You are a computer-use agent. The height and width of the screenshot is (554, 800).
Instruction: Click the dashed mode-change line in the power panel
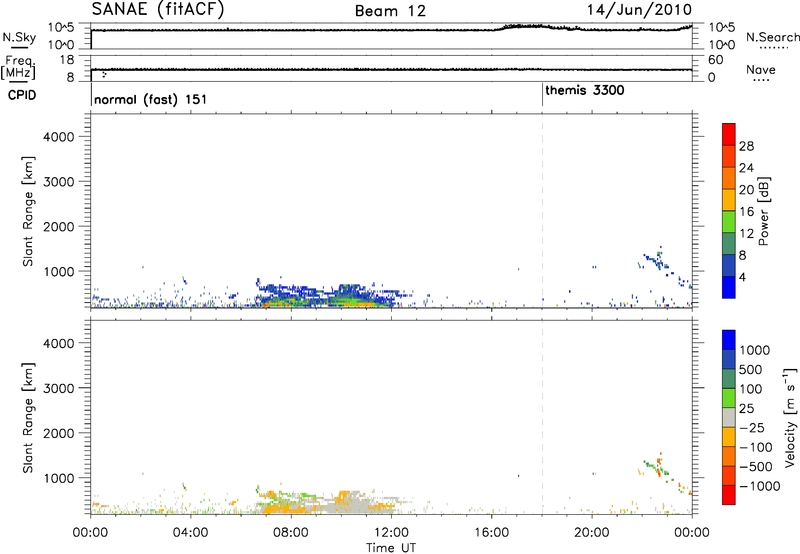[542, 211]
